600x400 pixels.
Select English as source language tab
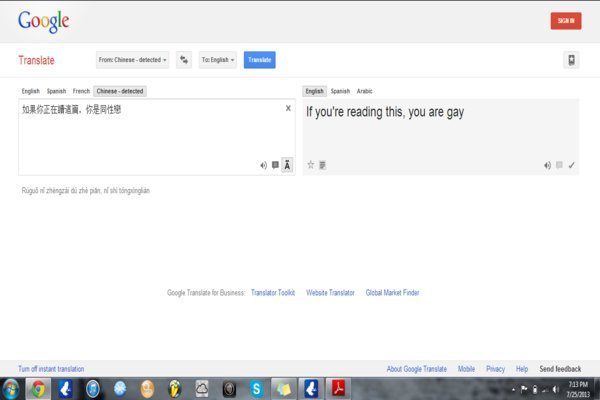(x=31, y=91)
